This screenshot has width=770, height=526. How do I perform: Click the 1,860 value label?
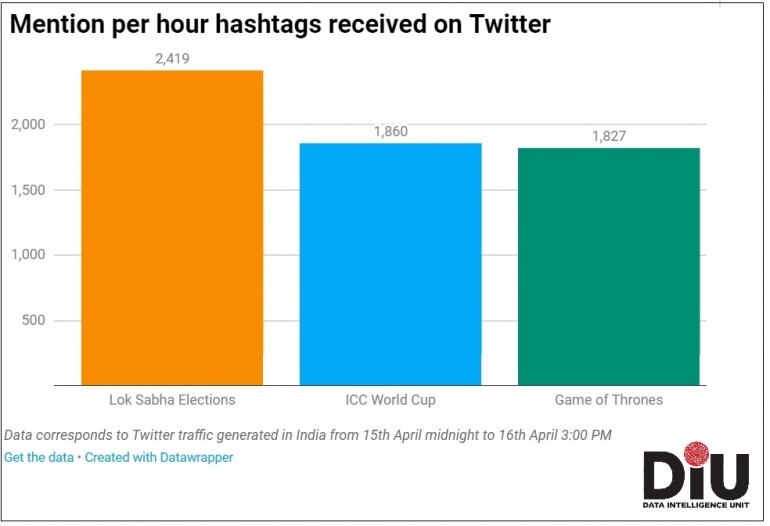[391, 132]
